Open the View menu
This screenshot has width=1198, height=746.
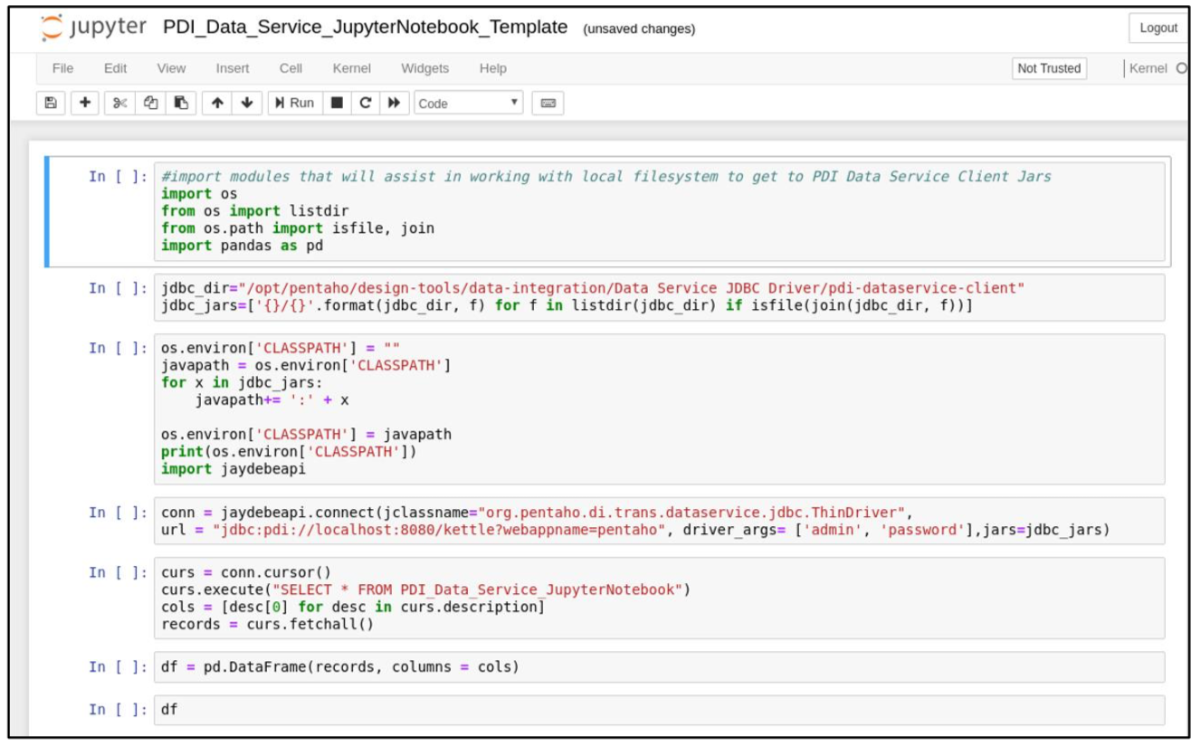[171, 68]
